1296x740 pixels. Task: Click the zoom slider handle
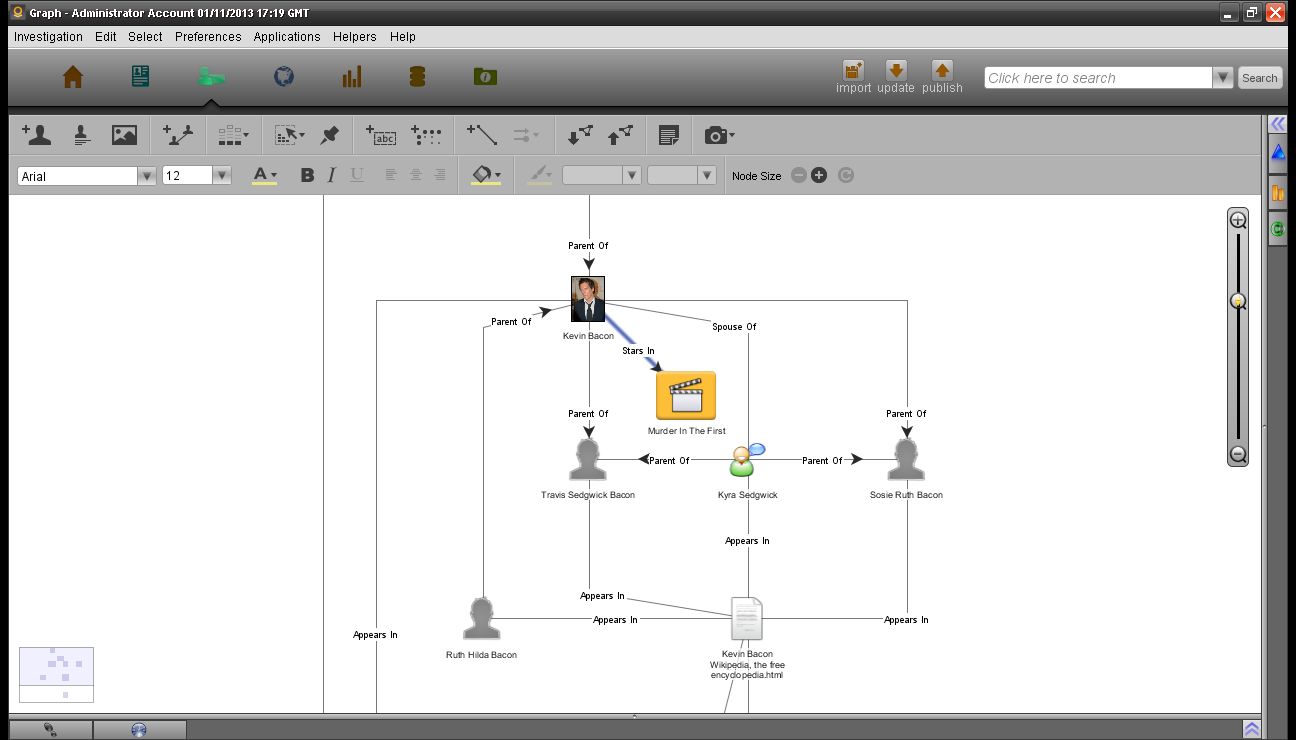pos(1238,301)
